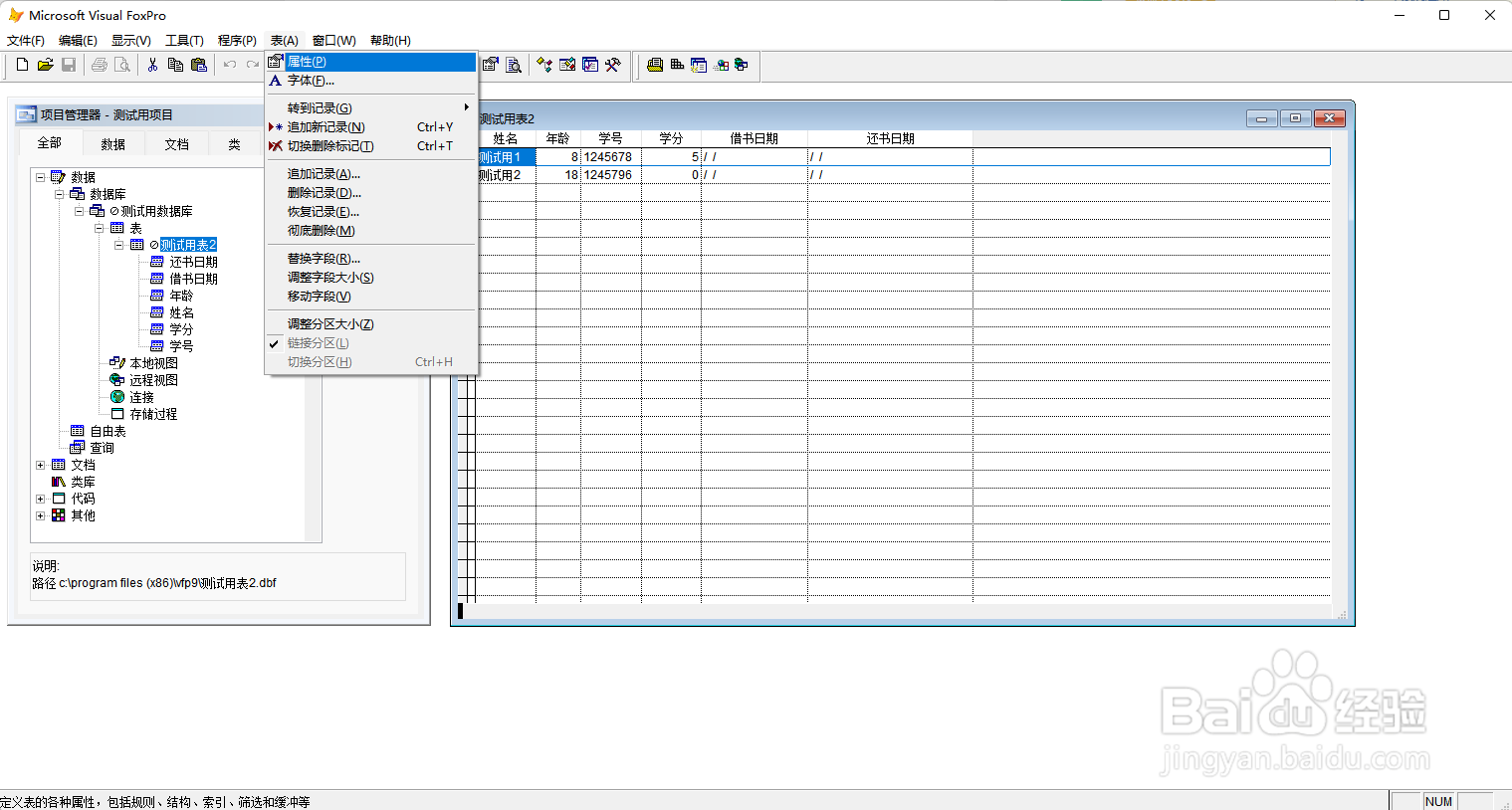Toggle the checked 链接分区(L) menu item
The height and width of the screenshot is (810, 1512).
pos(371,343)
